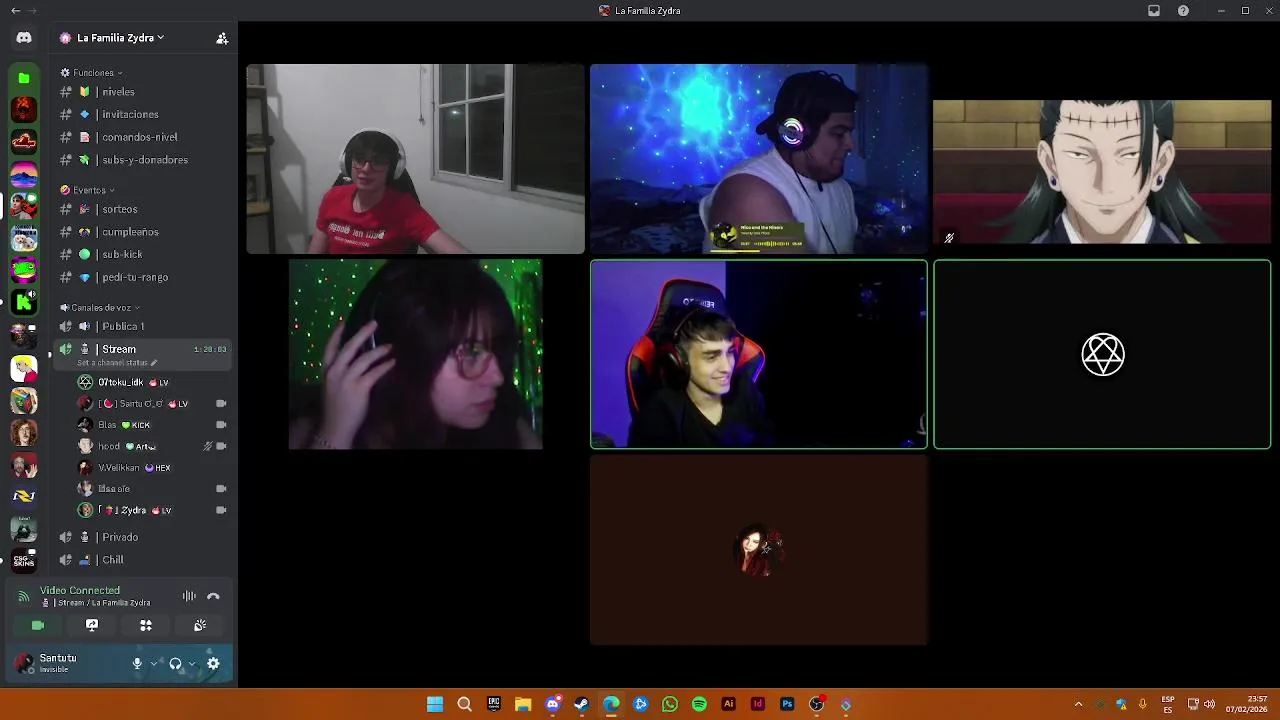Open the green K Kick server icon
Viewport: 1280px width, 720px height.
(24, 301)
